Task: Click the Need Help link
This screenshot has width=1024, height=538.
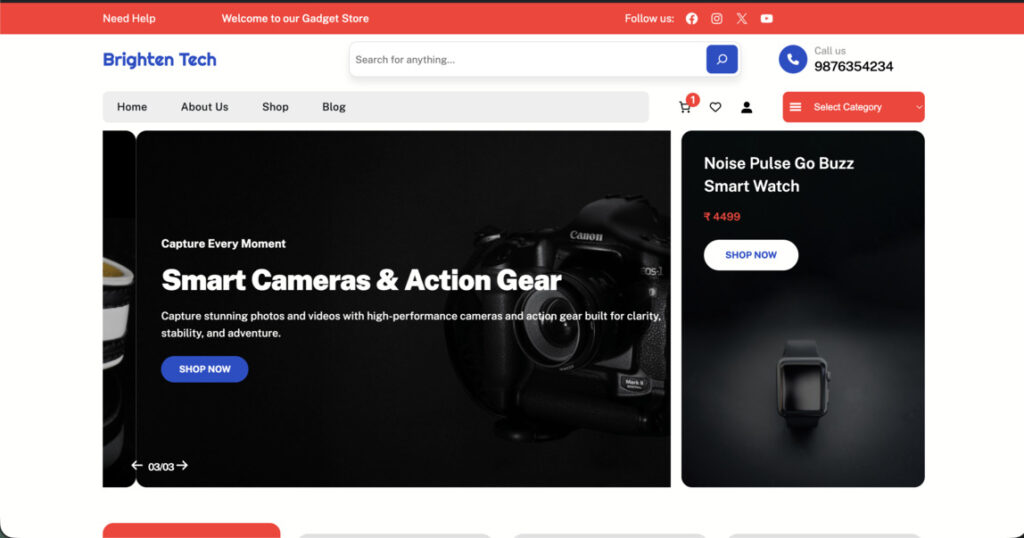Action: click(x=129, y=18)
